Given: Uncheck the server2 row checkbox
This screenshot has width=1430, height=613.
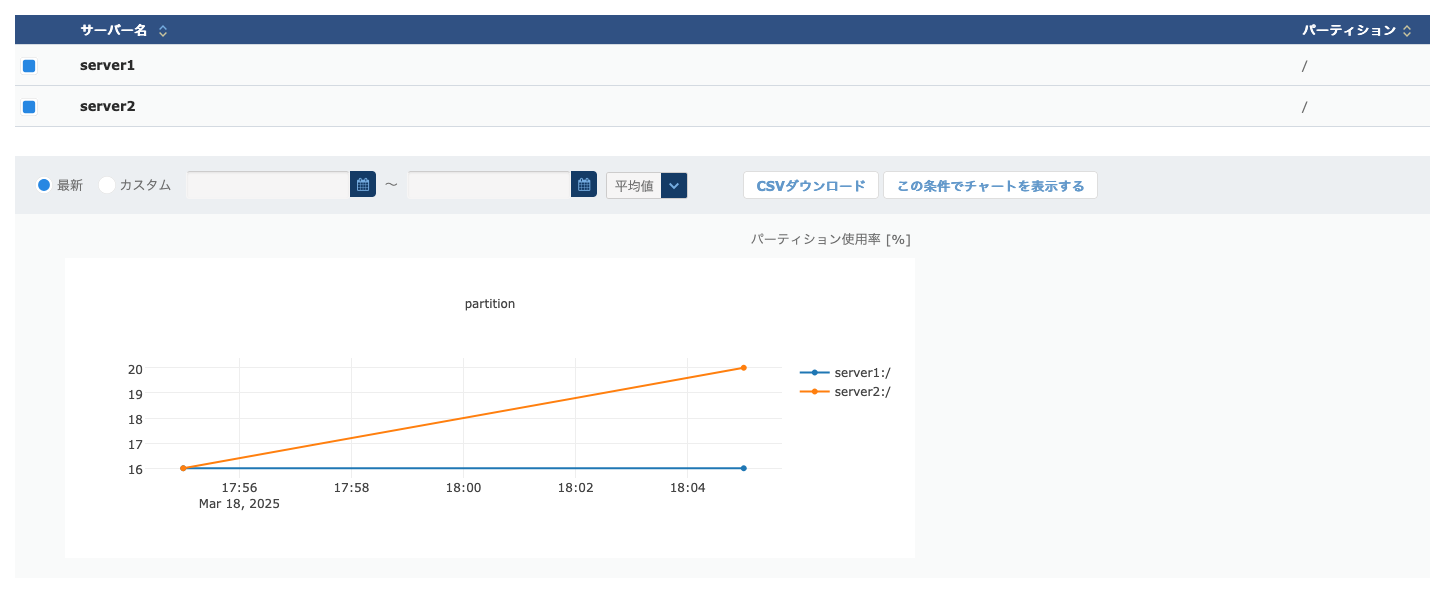Looking at the screenshot, I should pos(29,106).
